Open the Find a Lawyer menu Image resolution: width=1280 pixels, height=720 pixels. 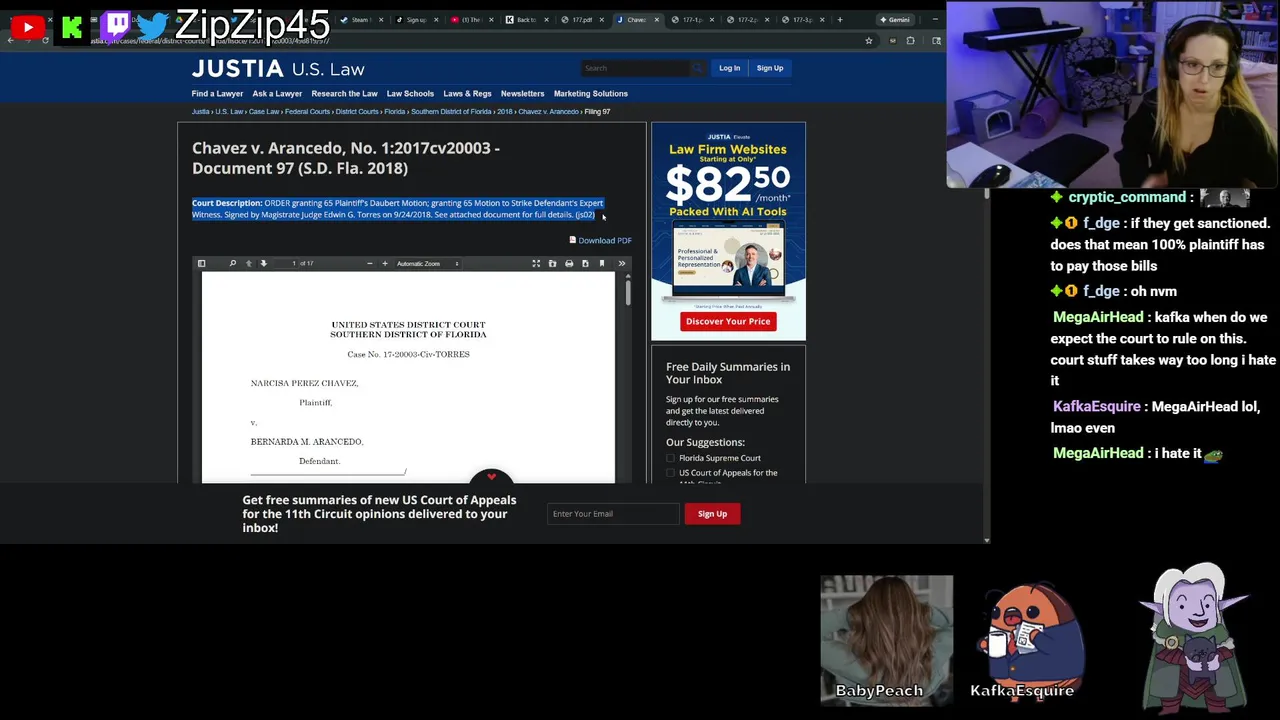coord(217,94)
